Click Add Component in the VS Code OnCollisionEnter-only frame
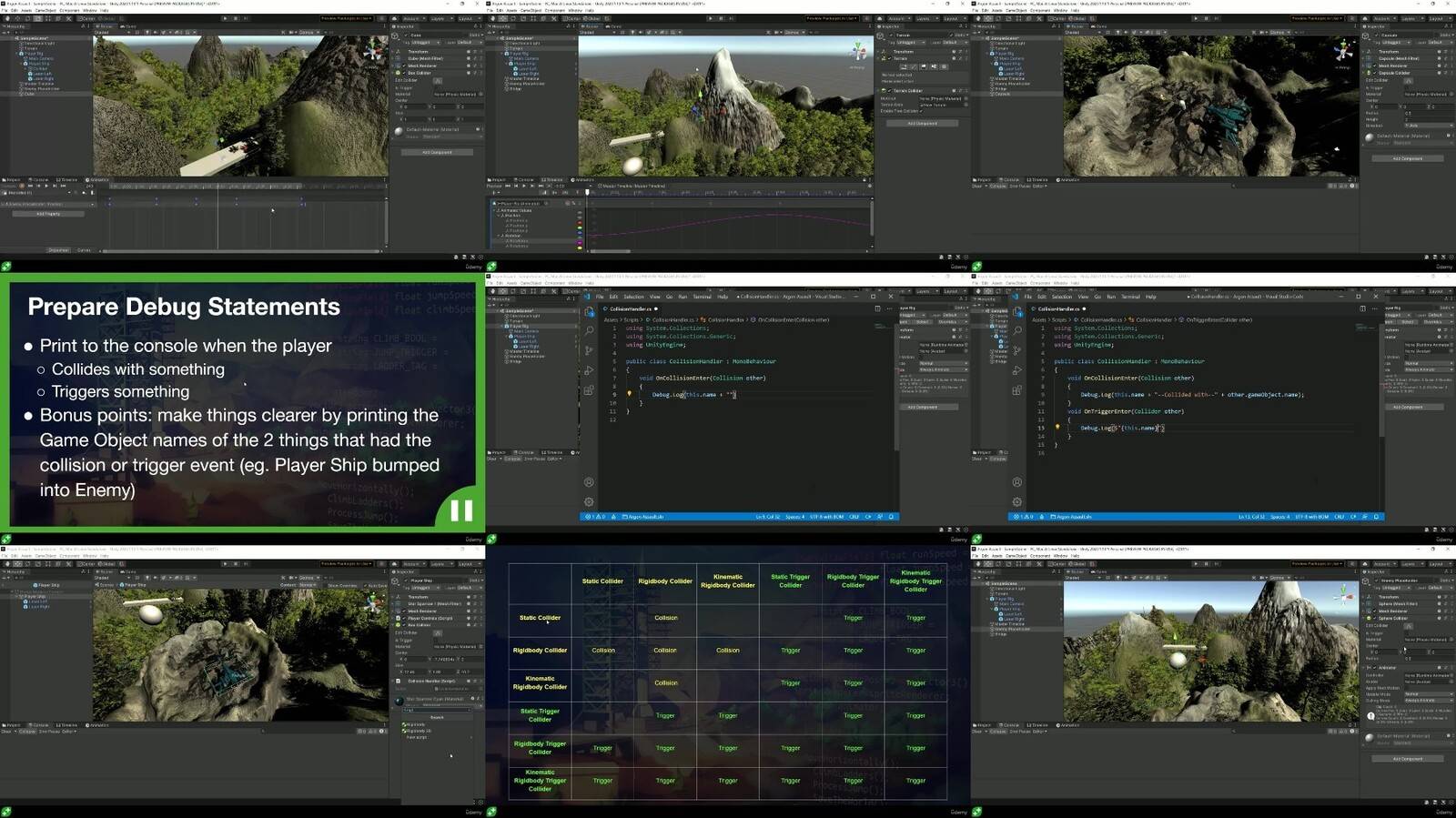The image size is (1456, 818). coord(921,407)
